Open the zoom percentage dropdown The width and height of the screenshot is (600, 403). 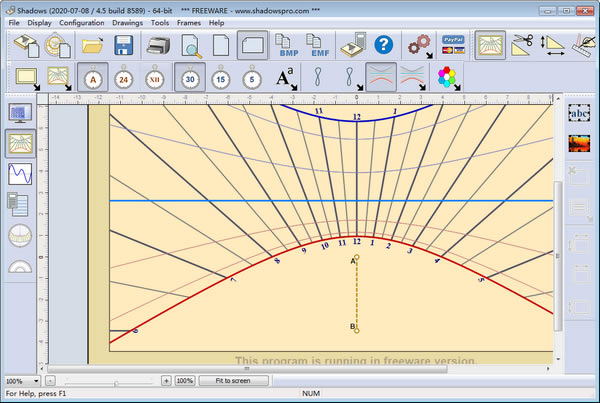pos(37,381)
